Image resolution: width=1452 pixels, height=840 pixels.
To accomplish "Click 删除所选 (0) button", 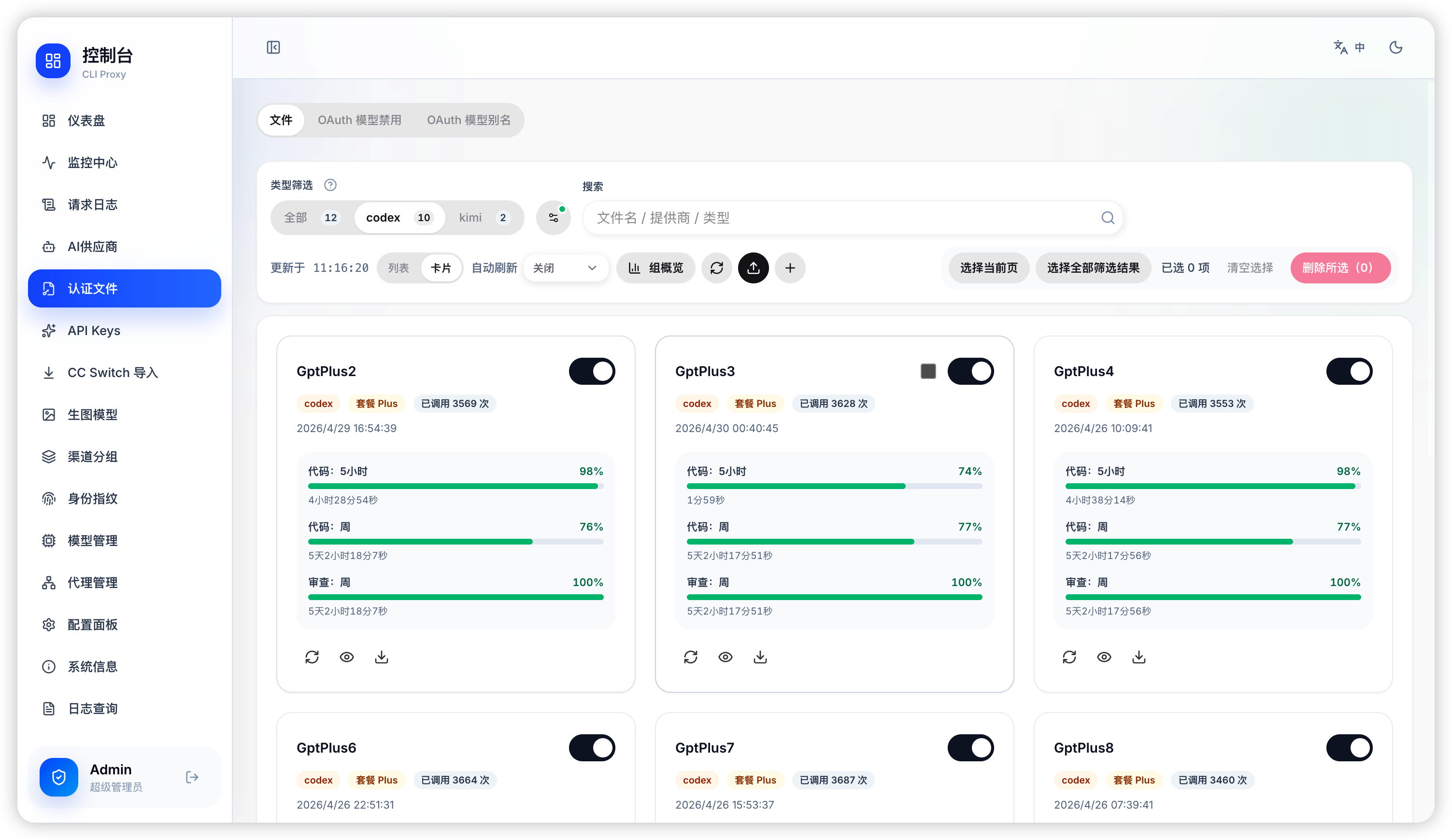I will (x=1340, y=268).
